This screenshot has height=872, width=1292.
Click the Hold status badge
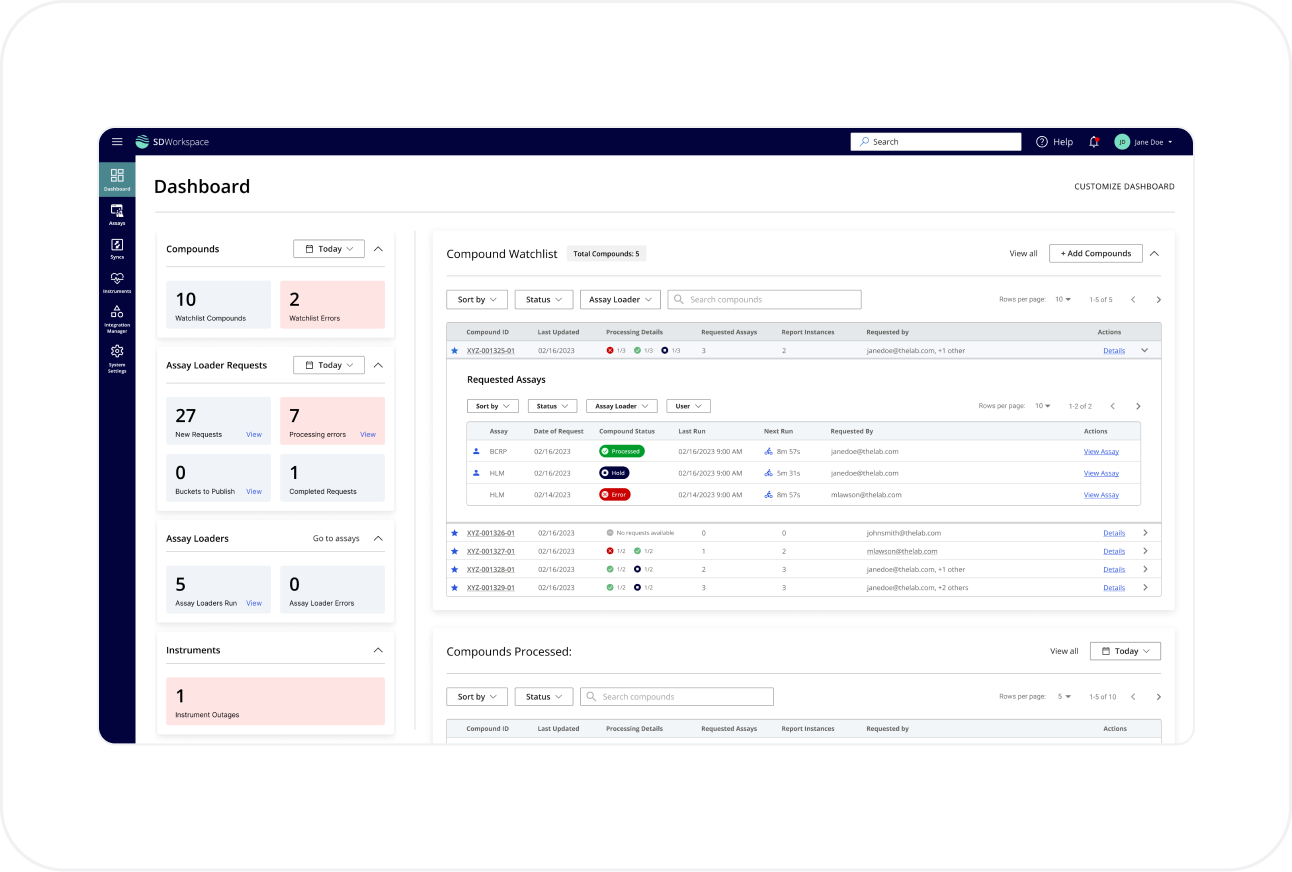coord(614,473)
